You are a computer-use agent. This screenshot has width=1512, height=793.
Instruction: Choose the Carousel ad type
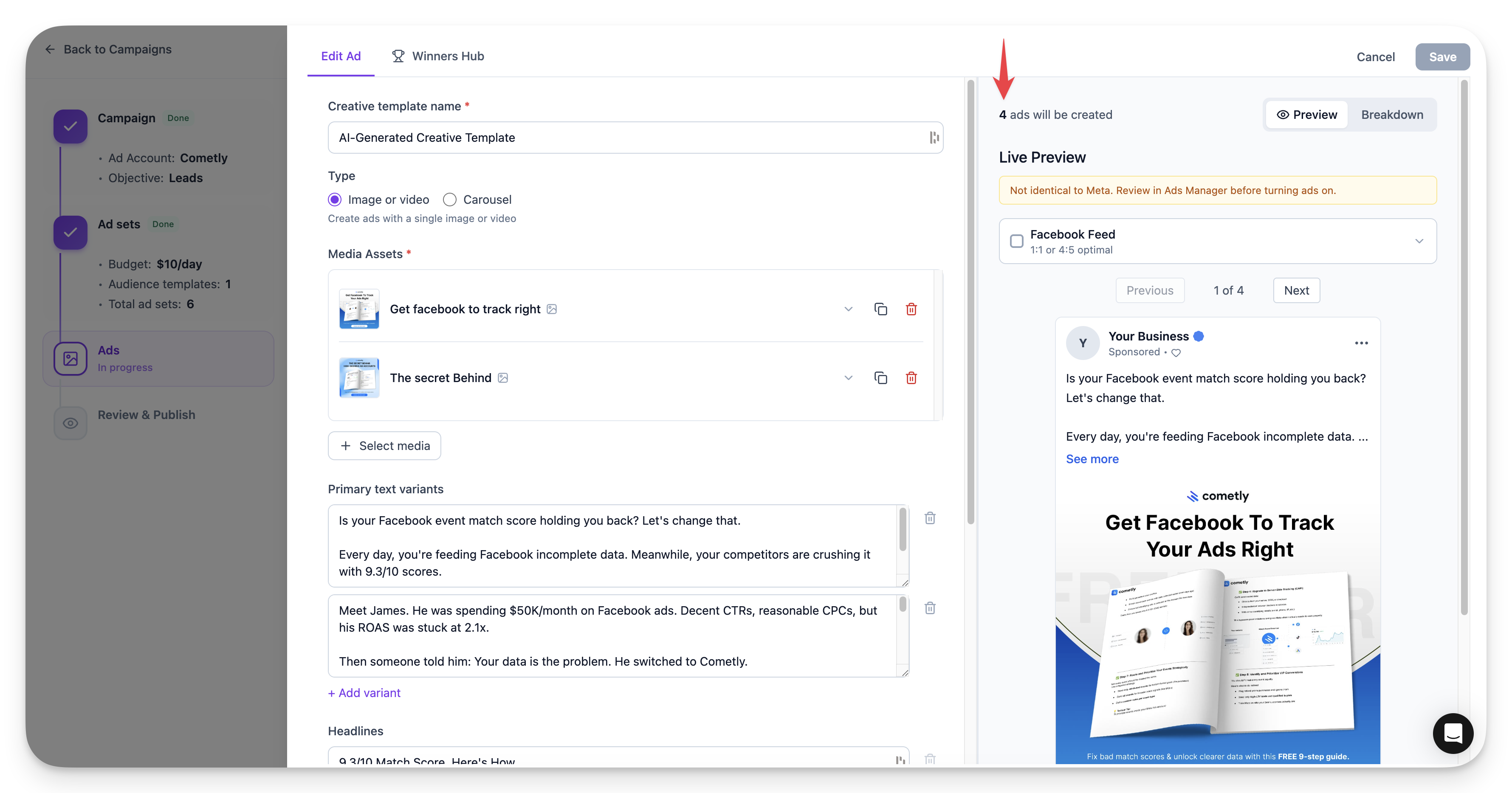pyautogui.click(x=450, y=200)
